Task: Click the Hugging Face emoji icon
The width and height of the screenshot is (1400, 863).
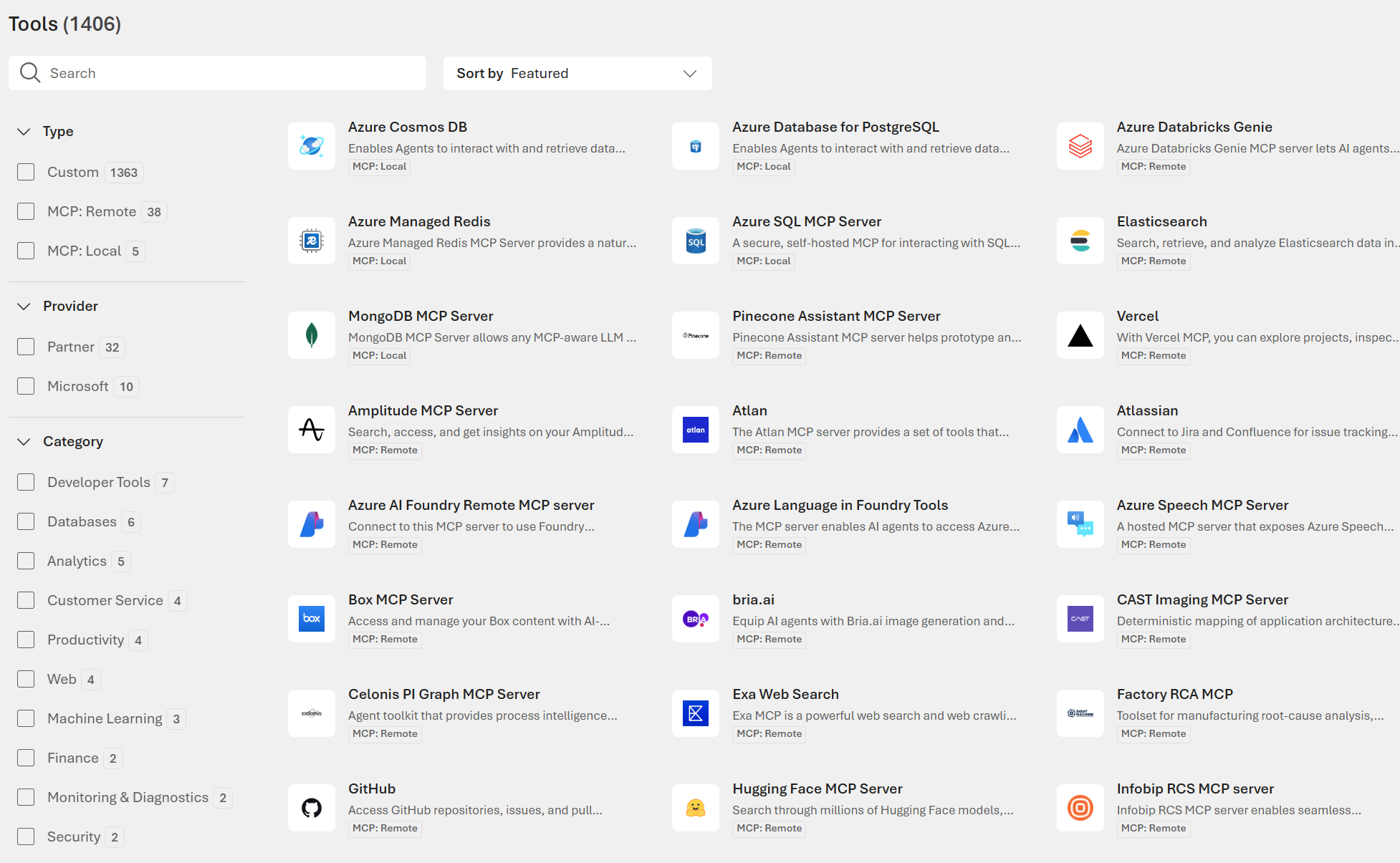Action: (x=696, y=808)
